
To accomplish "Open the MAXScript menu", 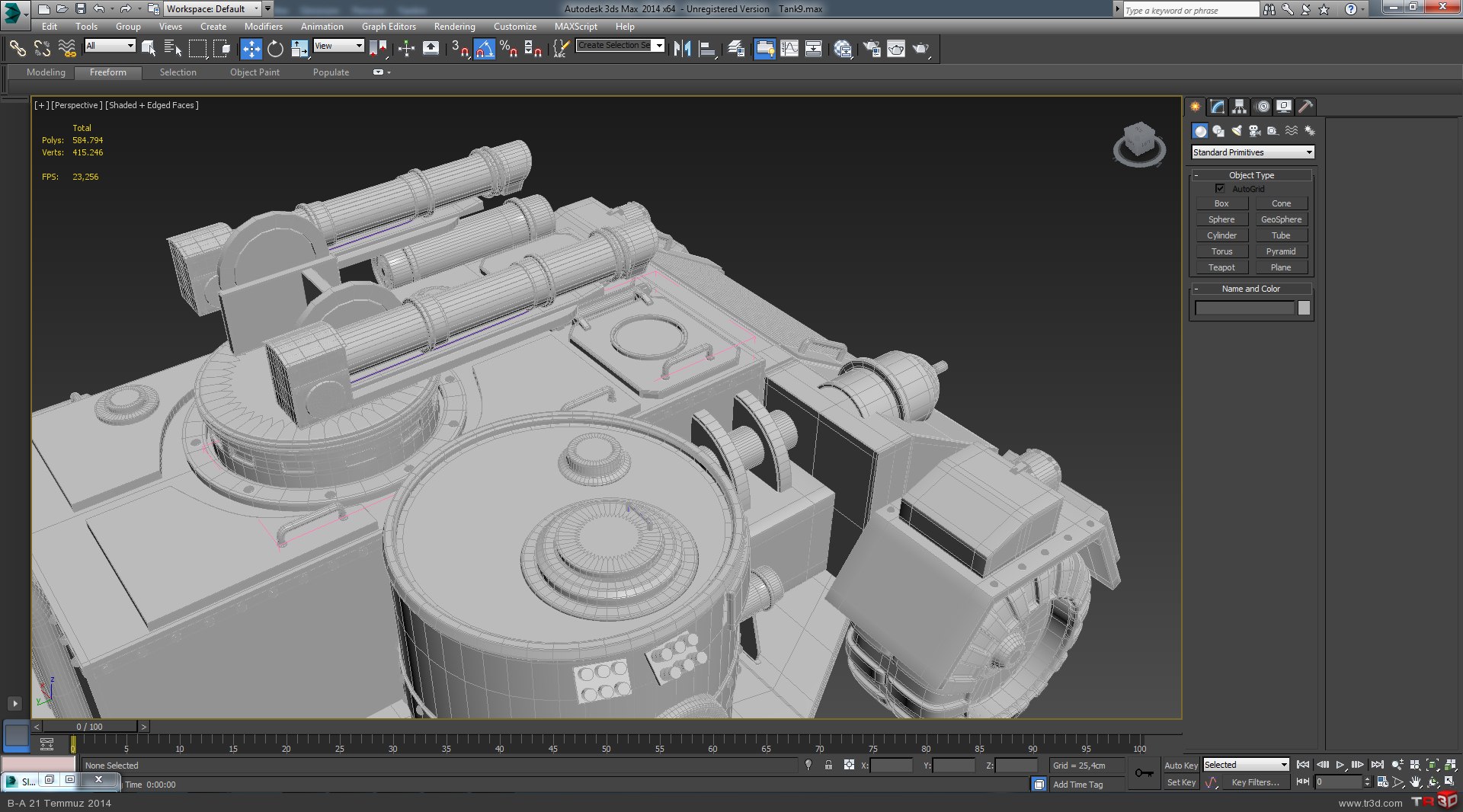I will (x=575, y=26).
